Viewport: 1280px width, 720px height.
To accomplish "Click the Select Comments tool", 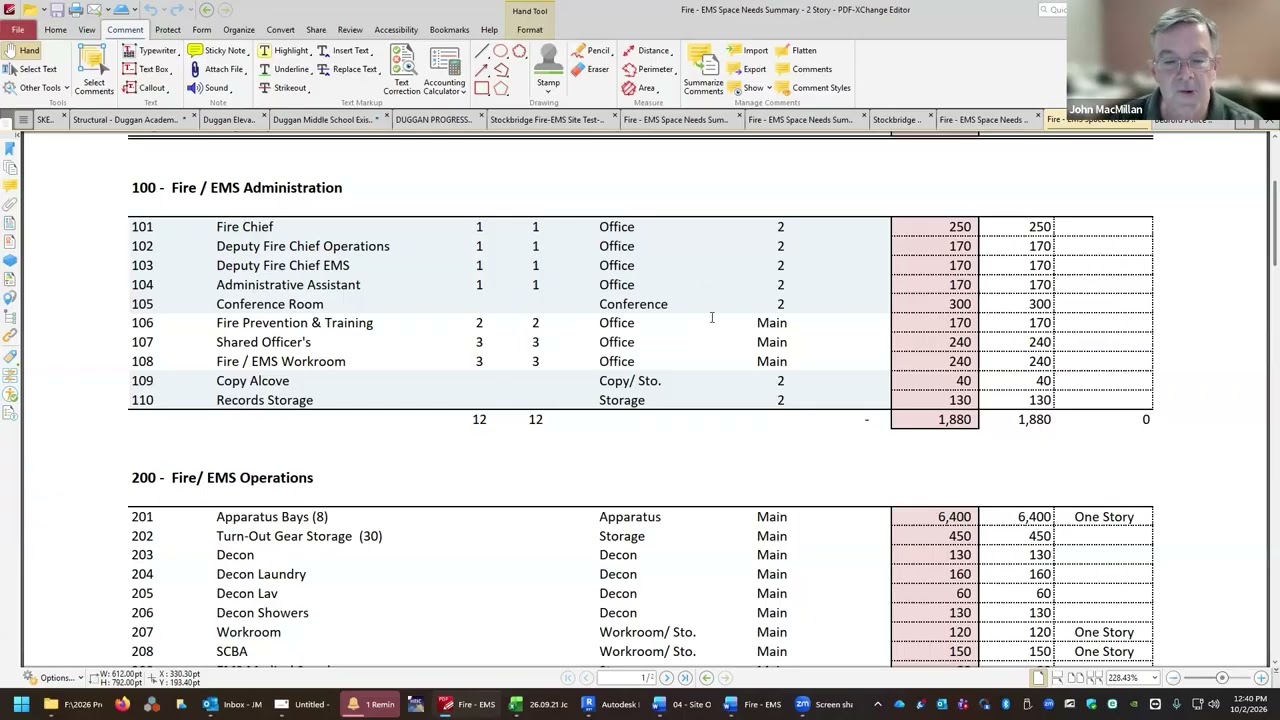I will [93, 71].
